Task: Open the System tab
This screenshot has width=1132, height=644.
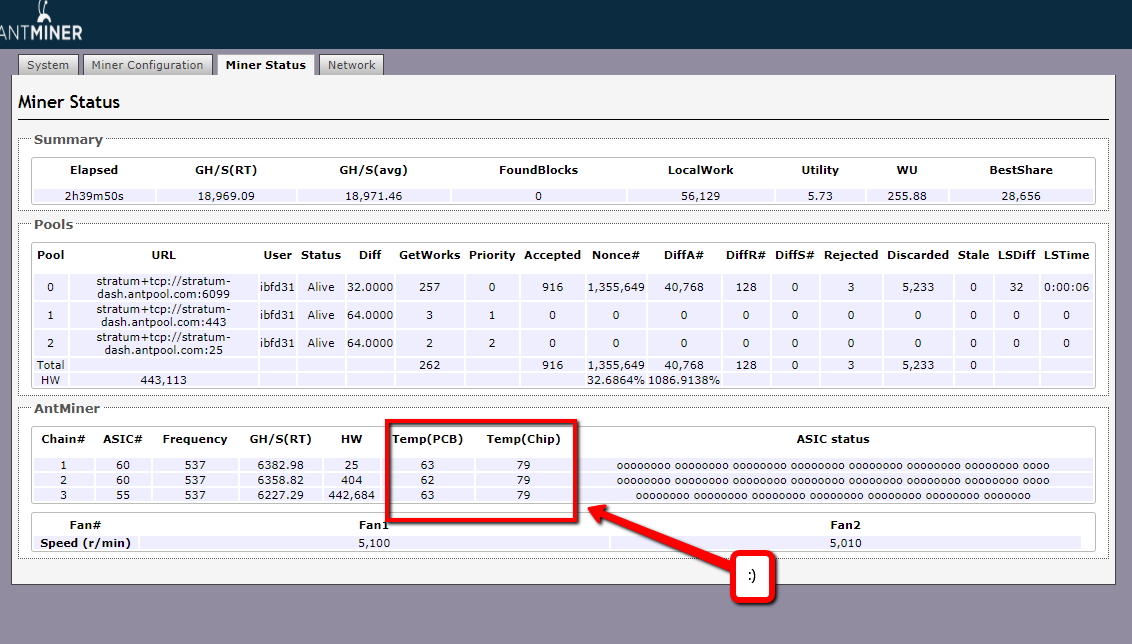Action: 48,65
